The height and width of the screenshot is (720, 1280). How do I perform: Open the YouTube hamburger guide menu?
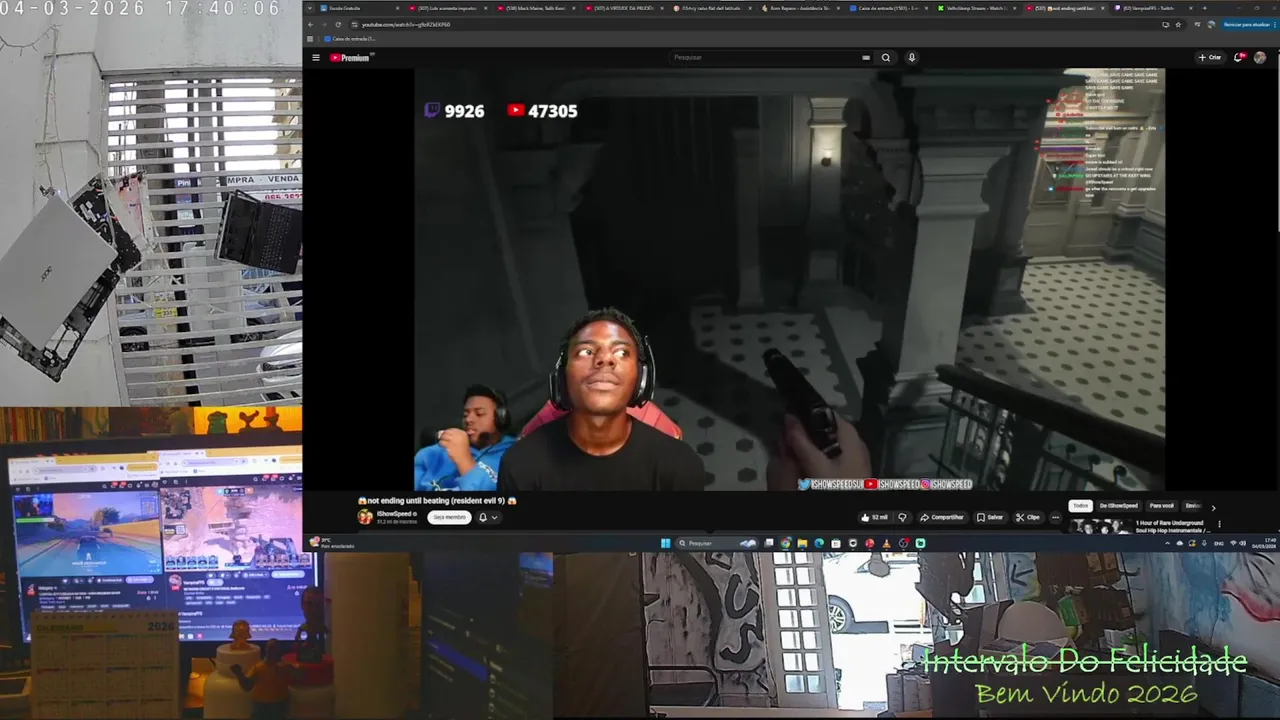point(316,58)
